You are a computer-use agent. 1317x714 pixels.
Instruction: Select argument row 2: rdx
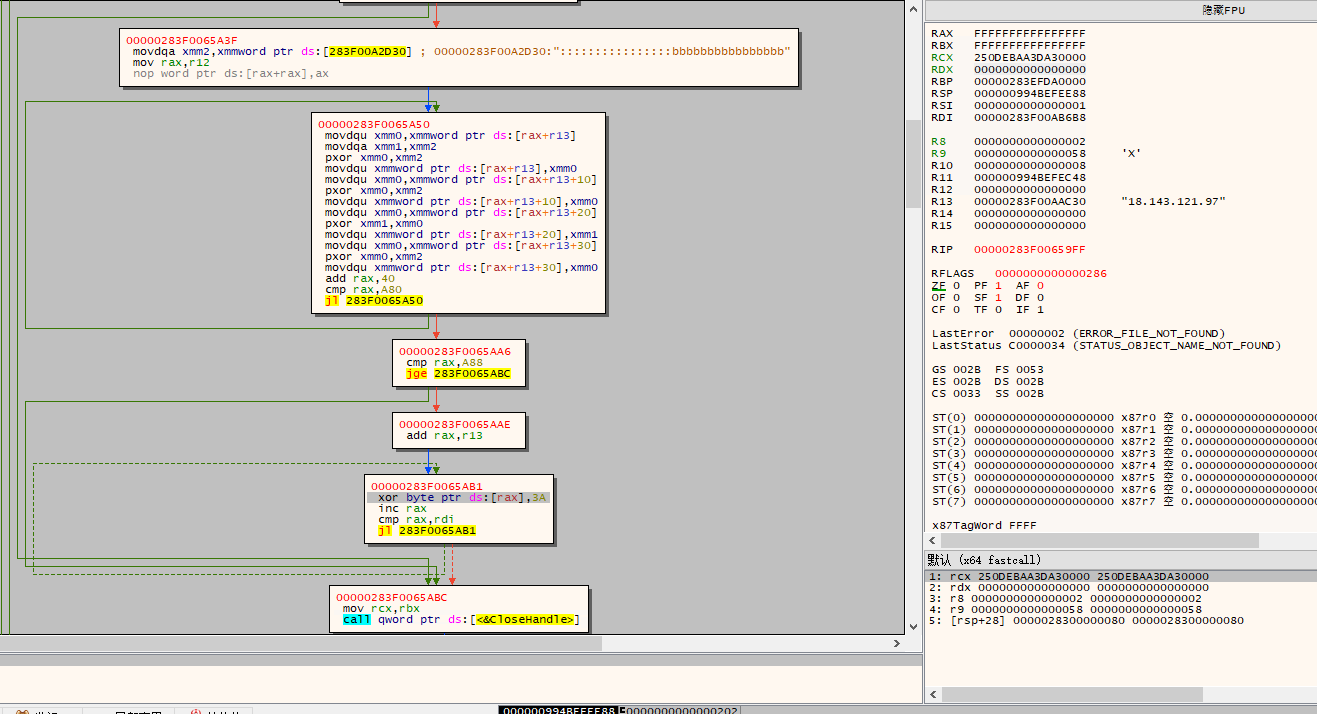pos(1120,587)
